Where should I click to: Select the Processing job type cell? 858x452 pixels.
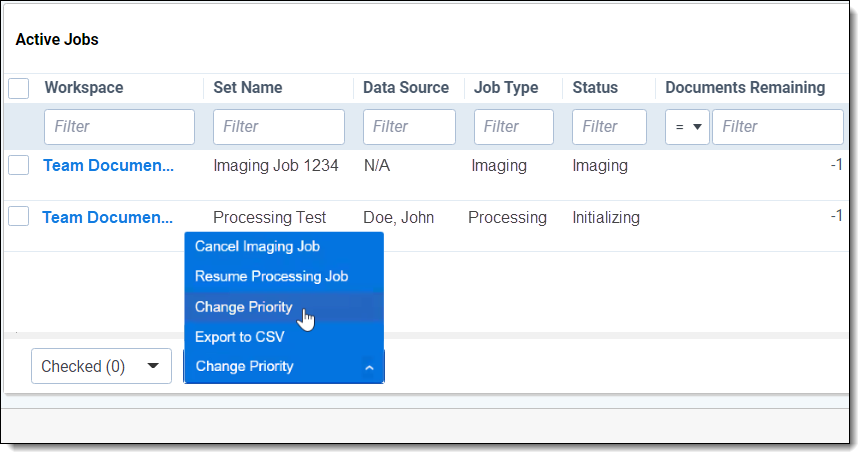(507, 217)
